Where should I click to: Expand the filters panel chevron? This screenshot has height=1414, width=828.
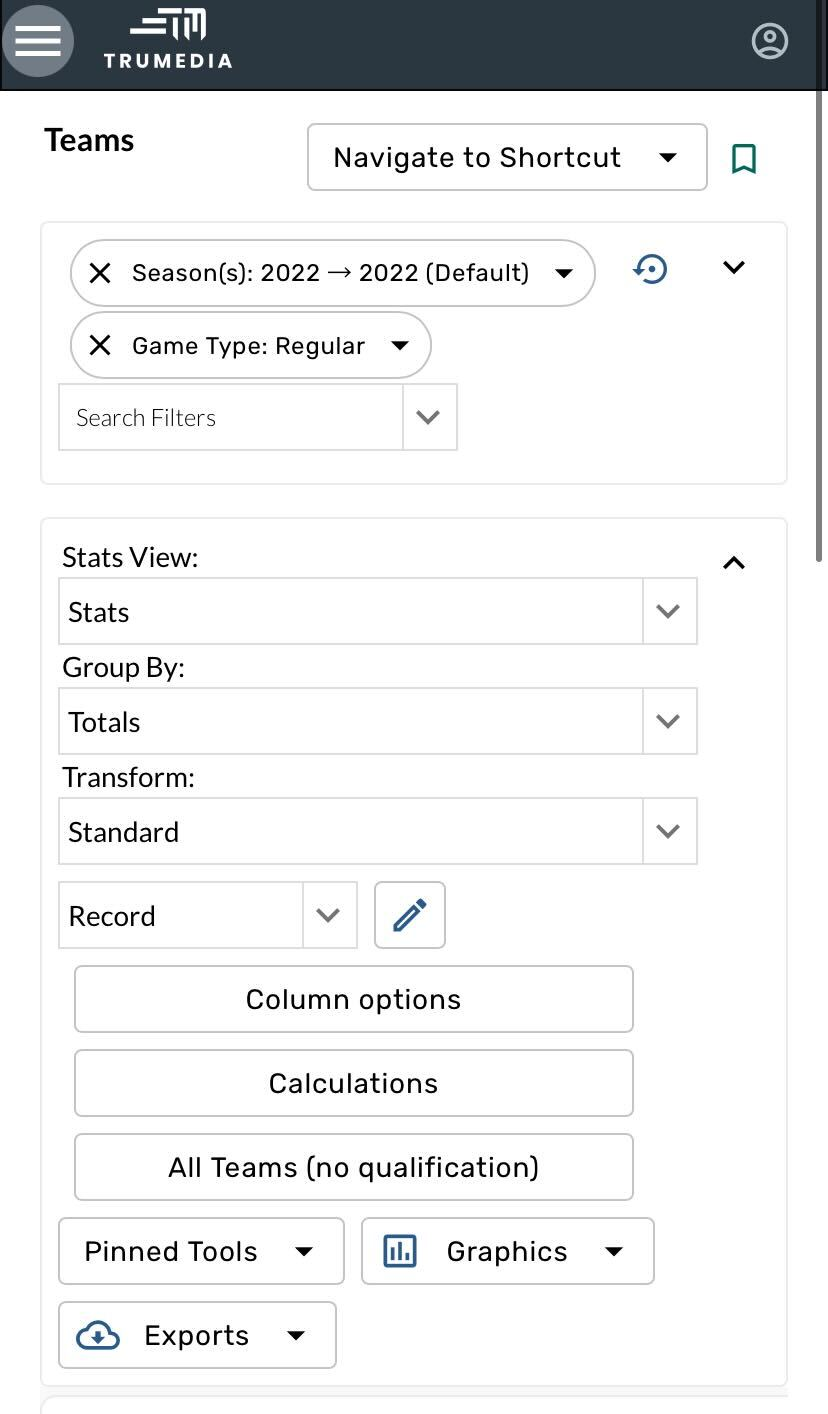(x=734, y=267)
